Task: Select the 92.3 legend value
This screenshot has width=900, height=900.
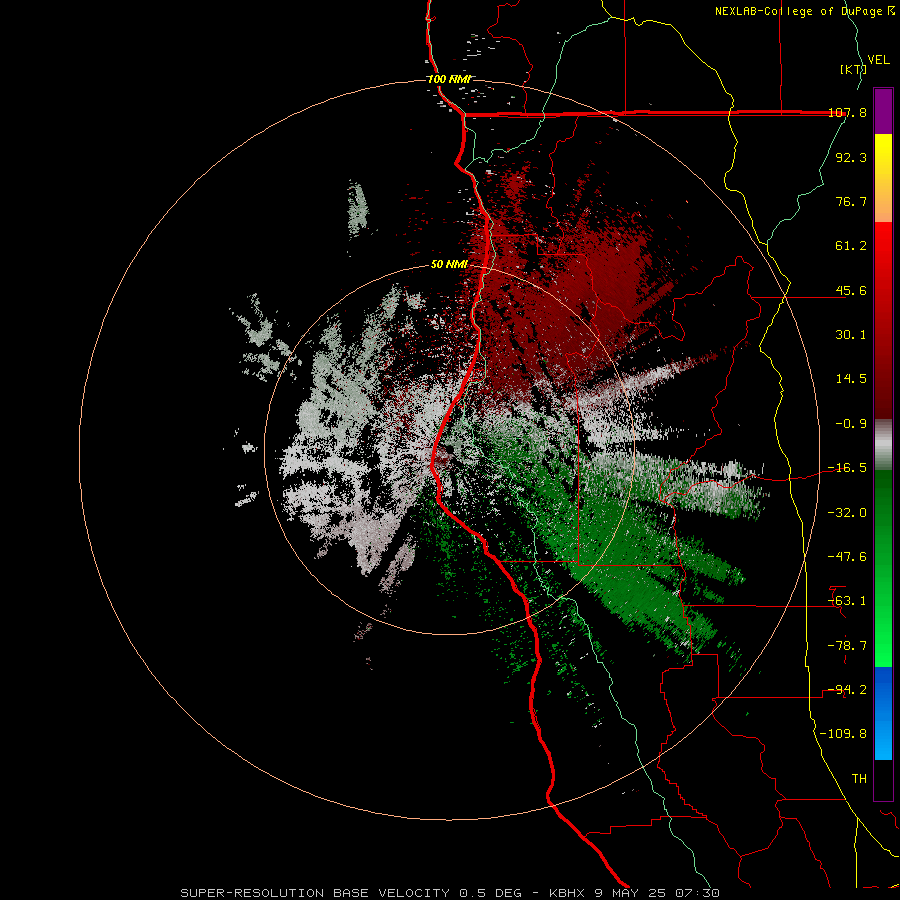Action: coord(851,157)
